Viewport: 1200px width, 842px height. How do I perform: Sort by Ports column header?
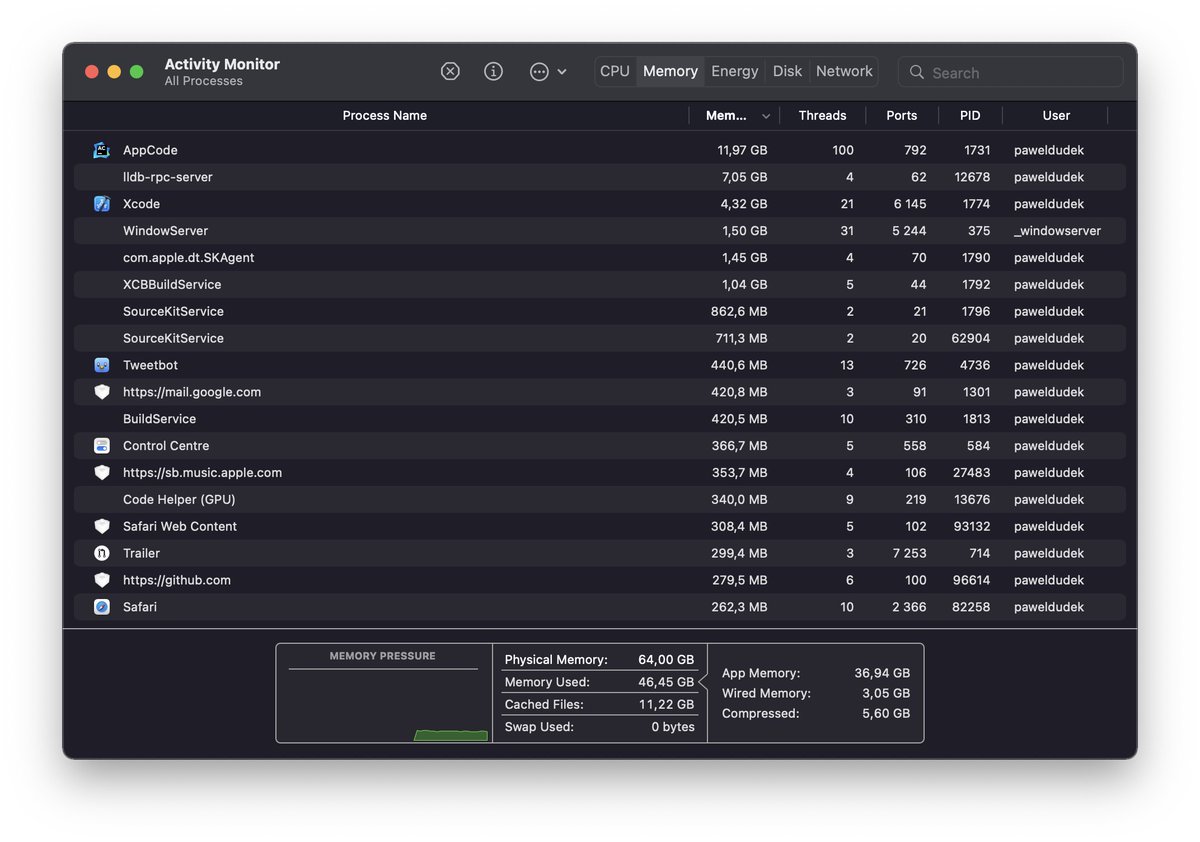(x=901, y=116)
